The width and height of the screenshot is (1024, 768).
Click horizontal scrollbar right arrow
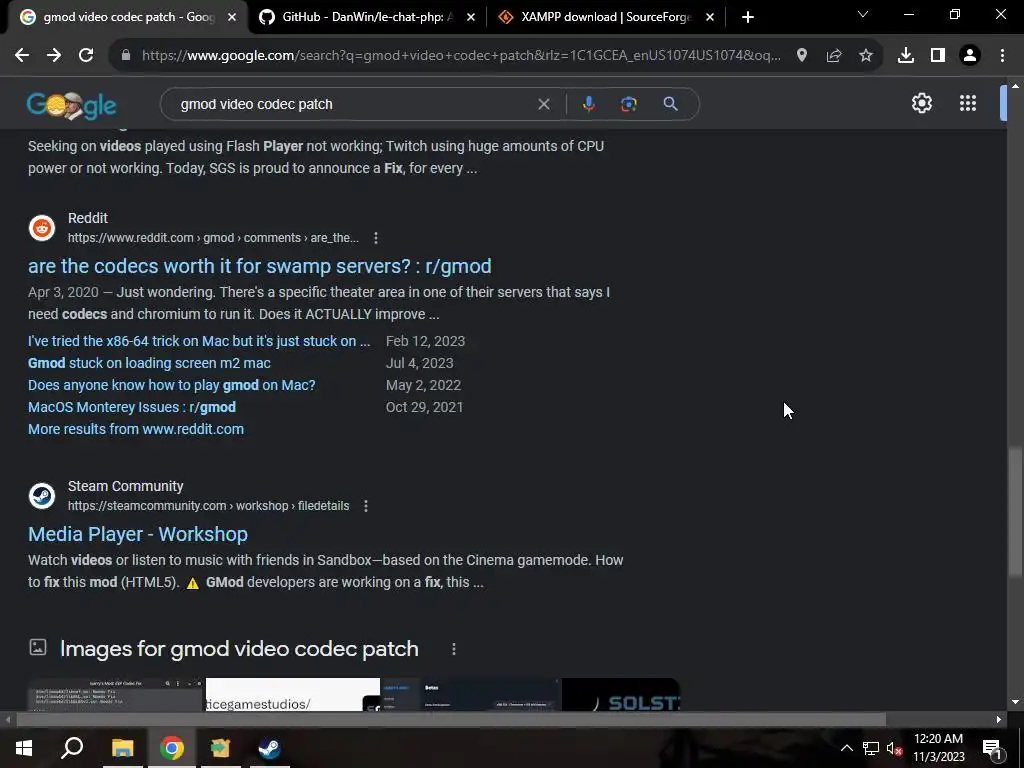tap(999, 720)
